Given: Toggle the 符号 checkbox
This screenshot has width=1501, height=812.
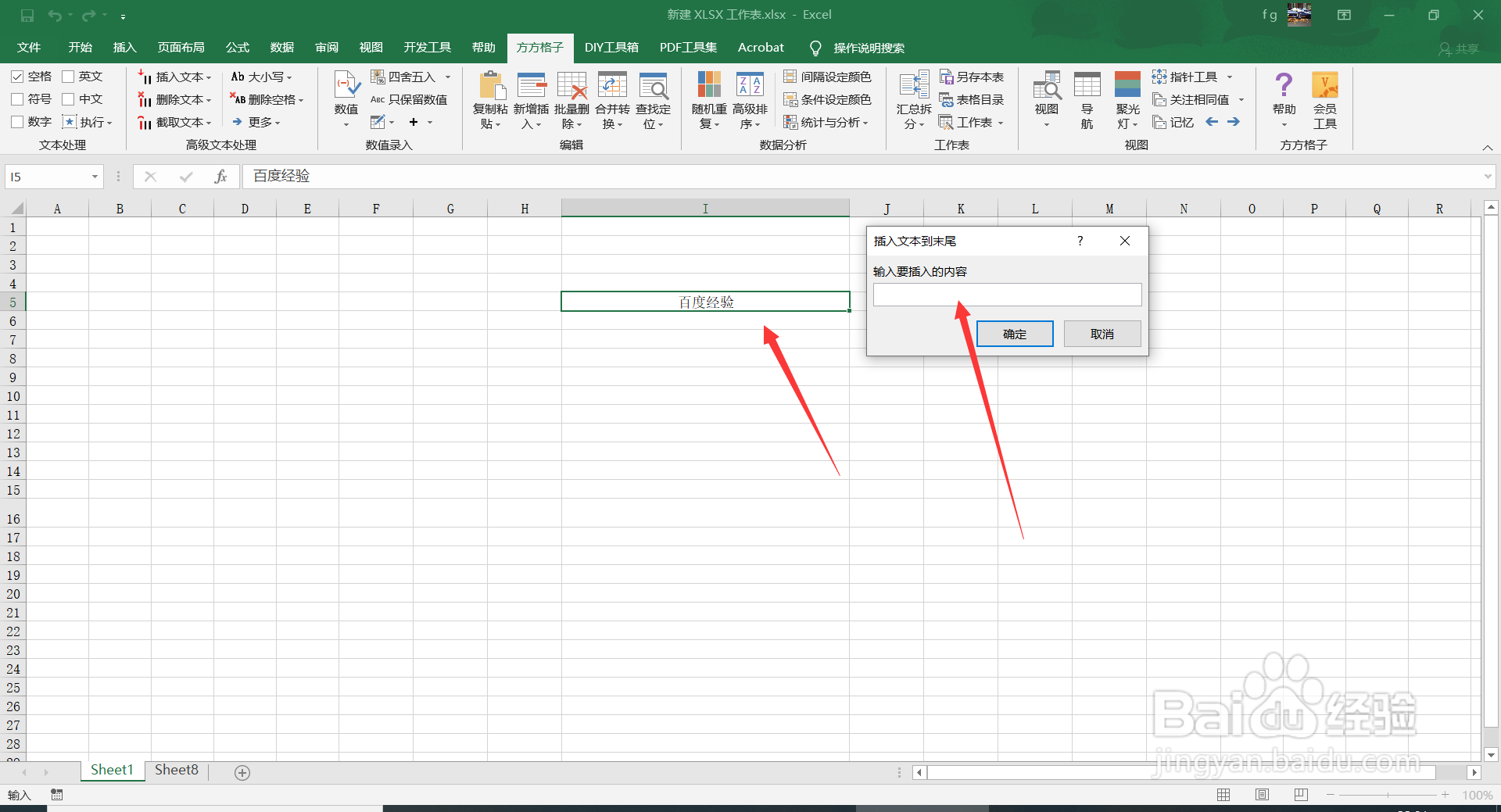Looking at the screenshot, I should click(x=17, y=99).
